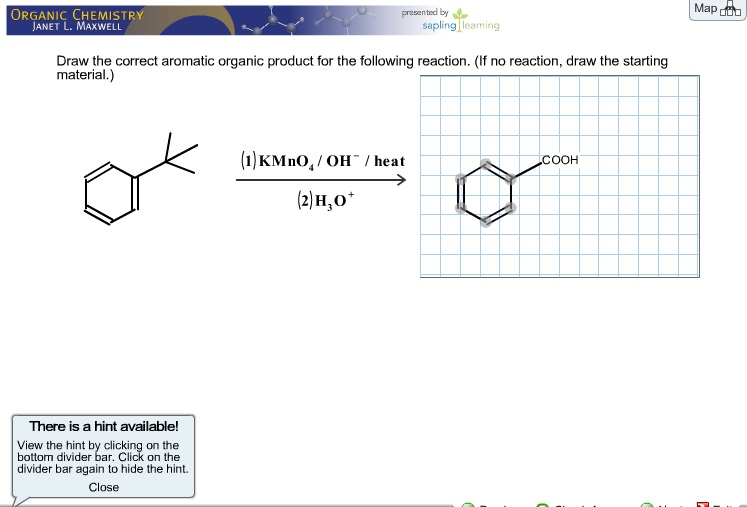The image size is (747, 507).
Task: Click the Map hierarchy icon
Action: (x=730, y=9)
